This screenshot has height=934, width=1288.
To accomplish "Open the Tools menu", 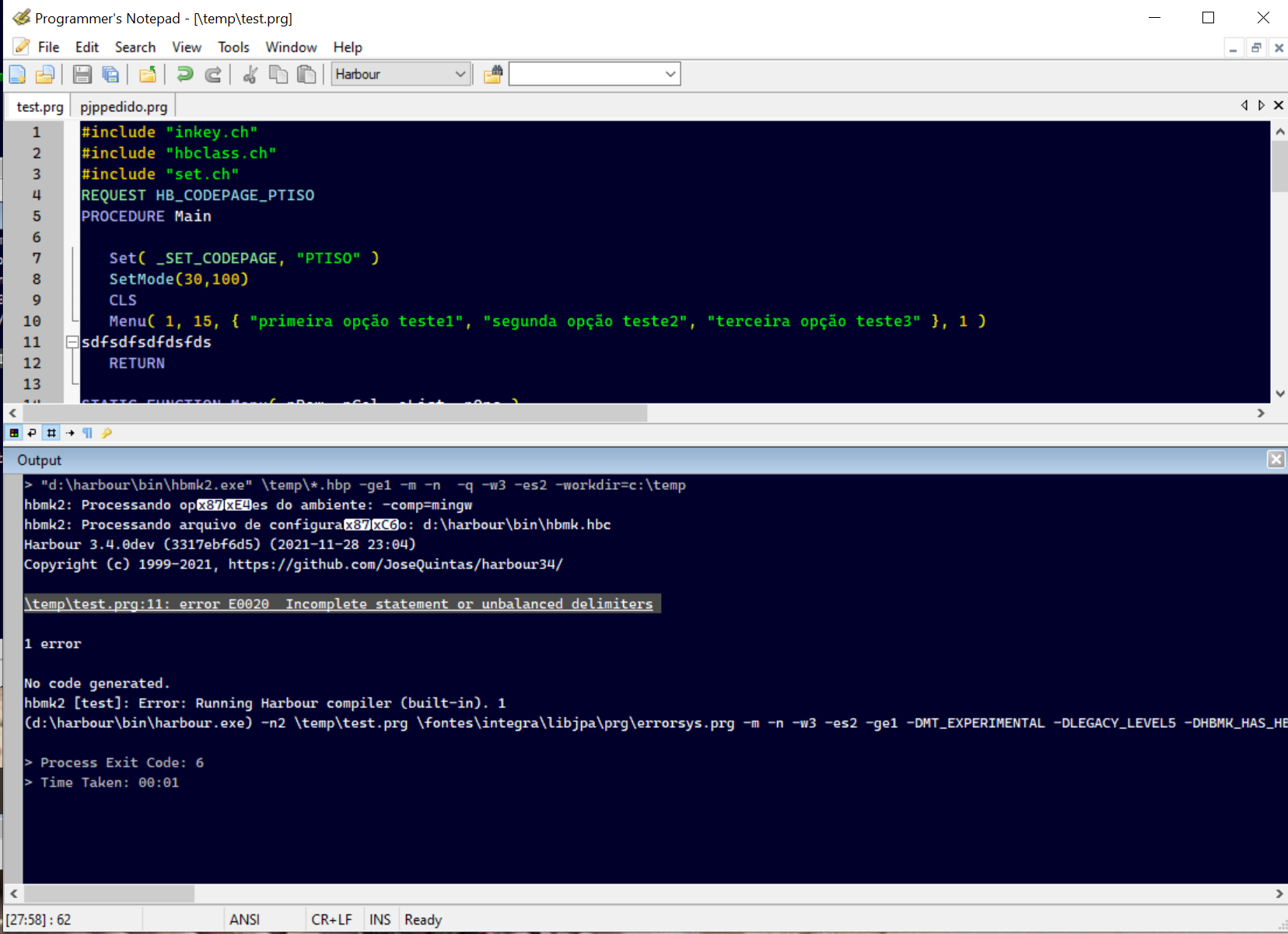I will pos(233,47).
